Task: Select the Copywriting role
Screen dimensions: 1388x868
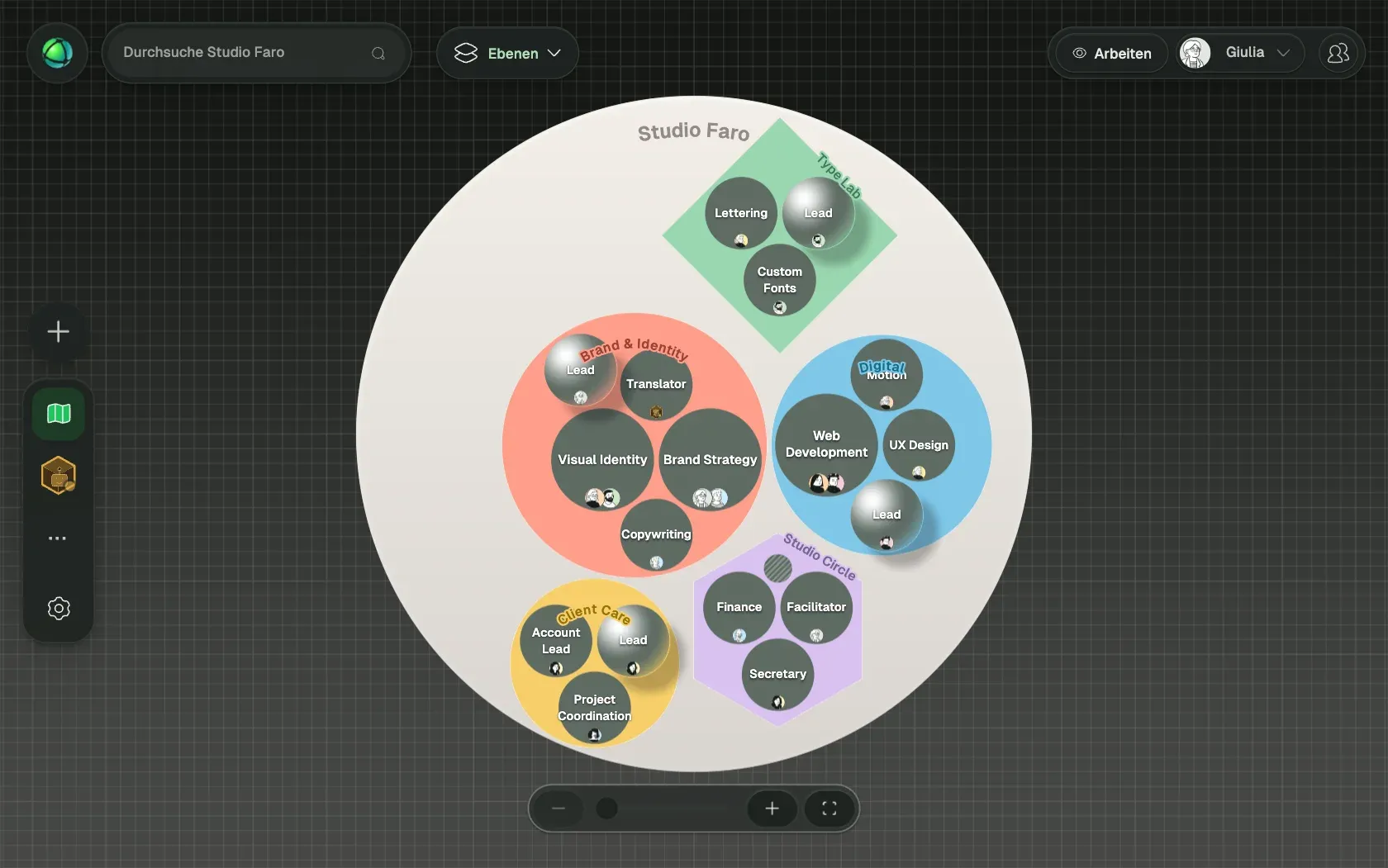Action: click(x=656, y=534)
